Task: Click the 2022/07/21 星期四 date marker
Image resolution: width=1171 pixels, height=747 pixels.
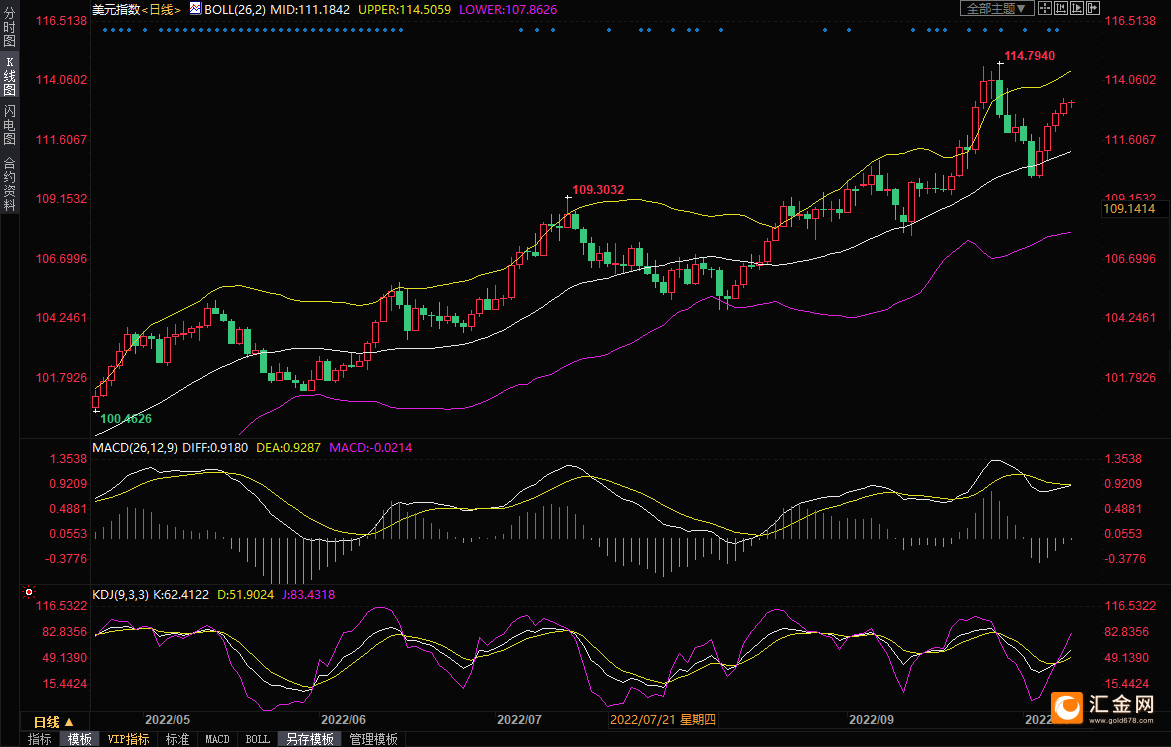Action: tap(663, 719)
